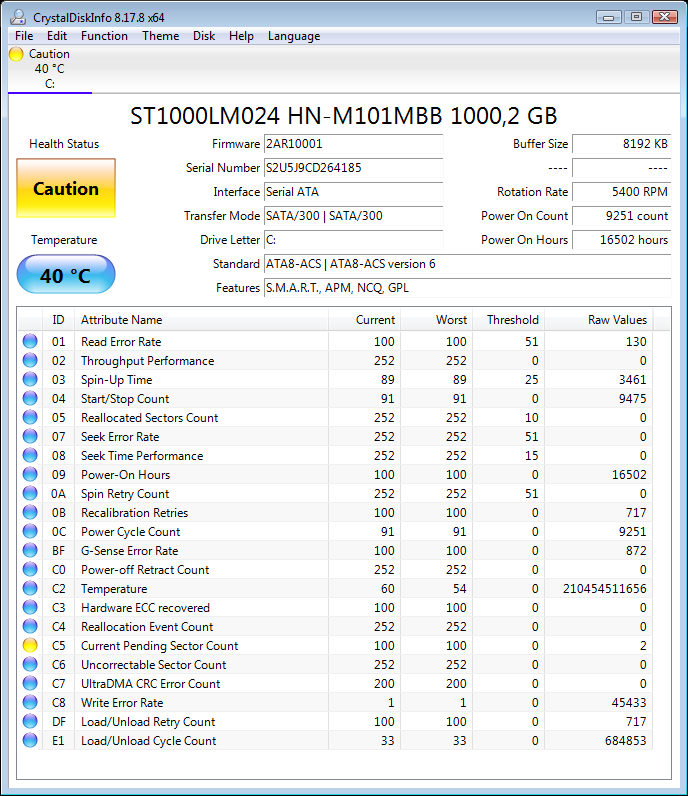Click the raw value 684853
The image size is (688, 796).
click(x=626, y=741)
